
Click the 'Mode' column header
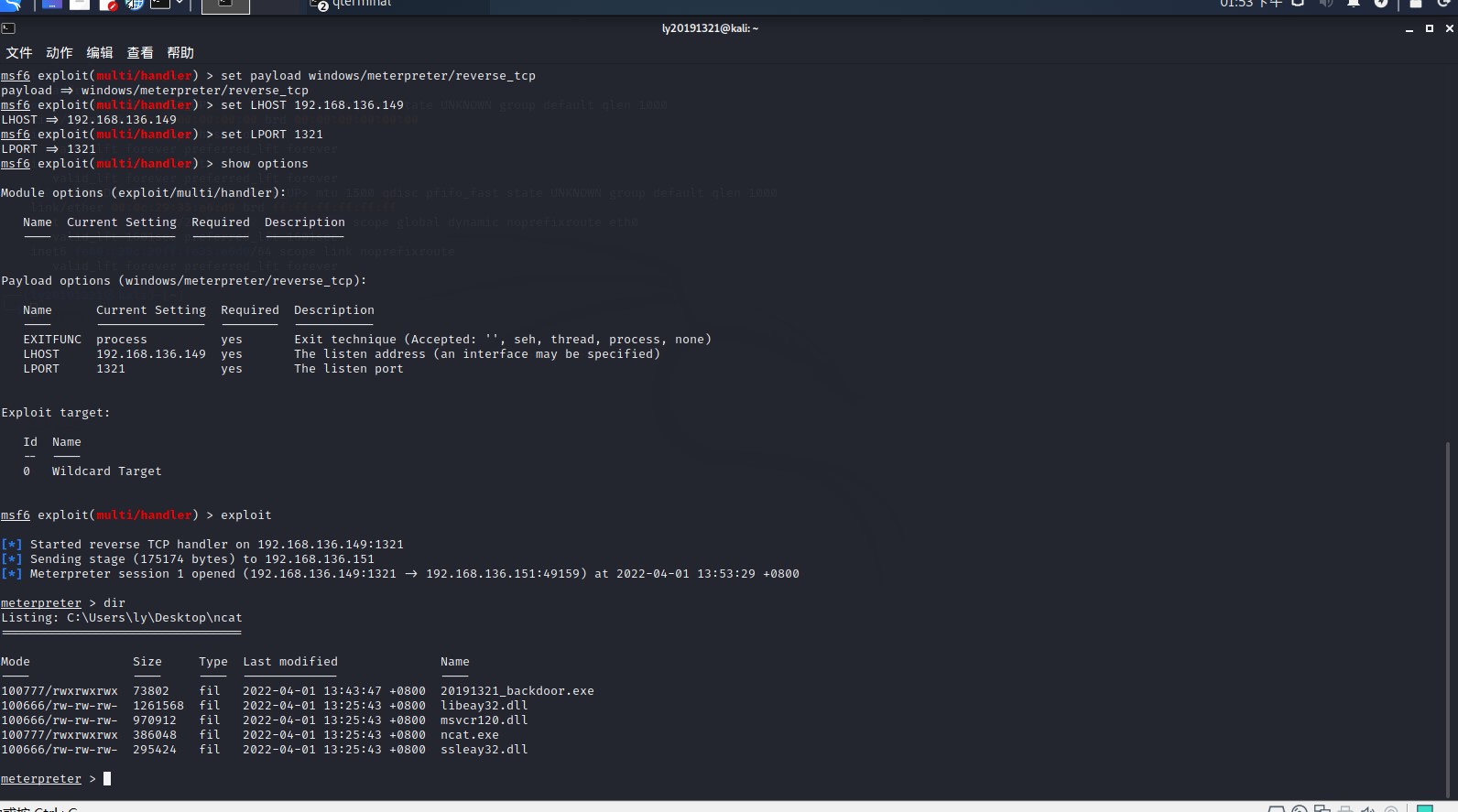coord(16,662)
